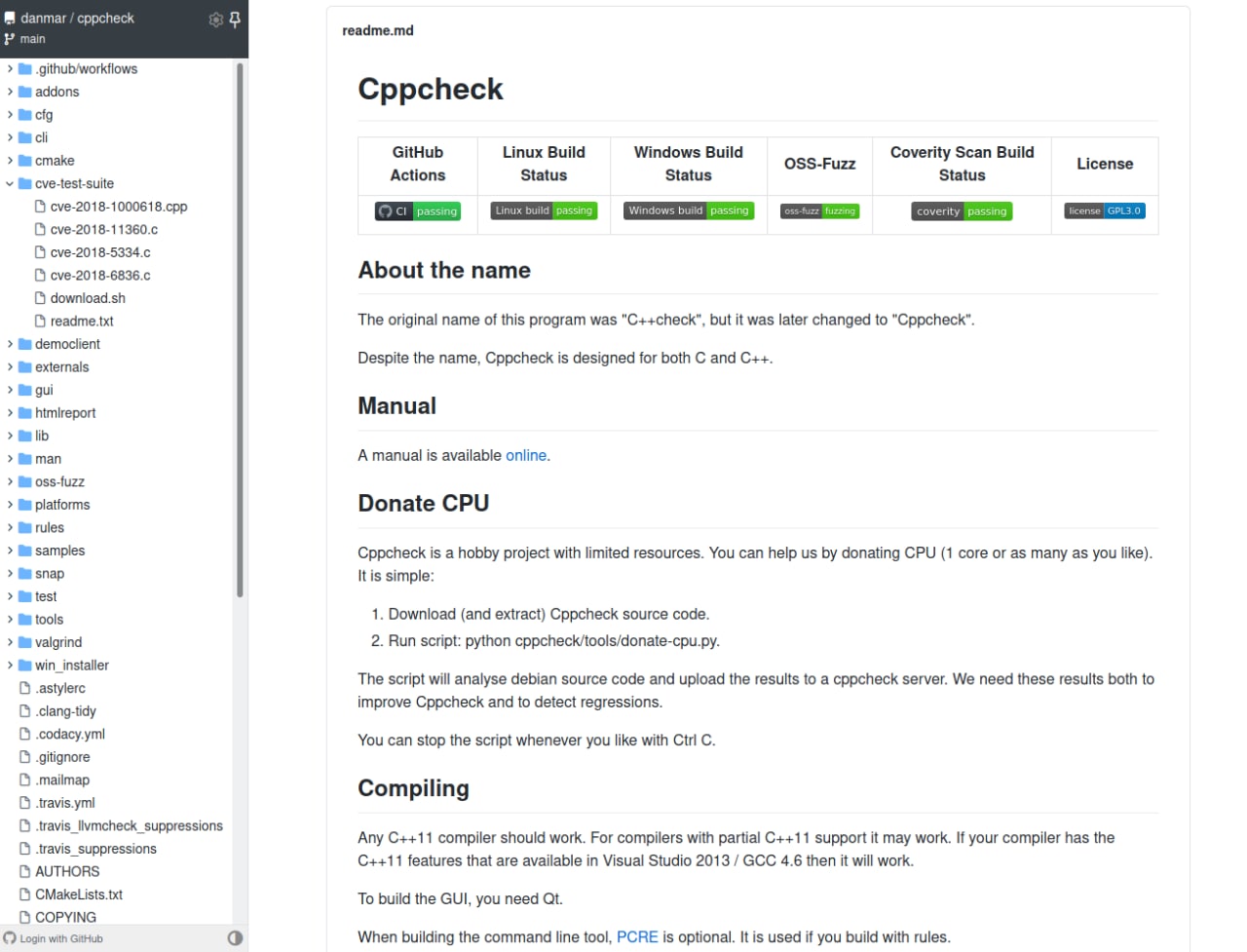Expand the democlient folder chevron
Viewport: 1247px width, 952px height.
click(x=10, y=344)
